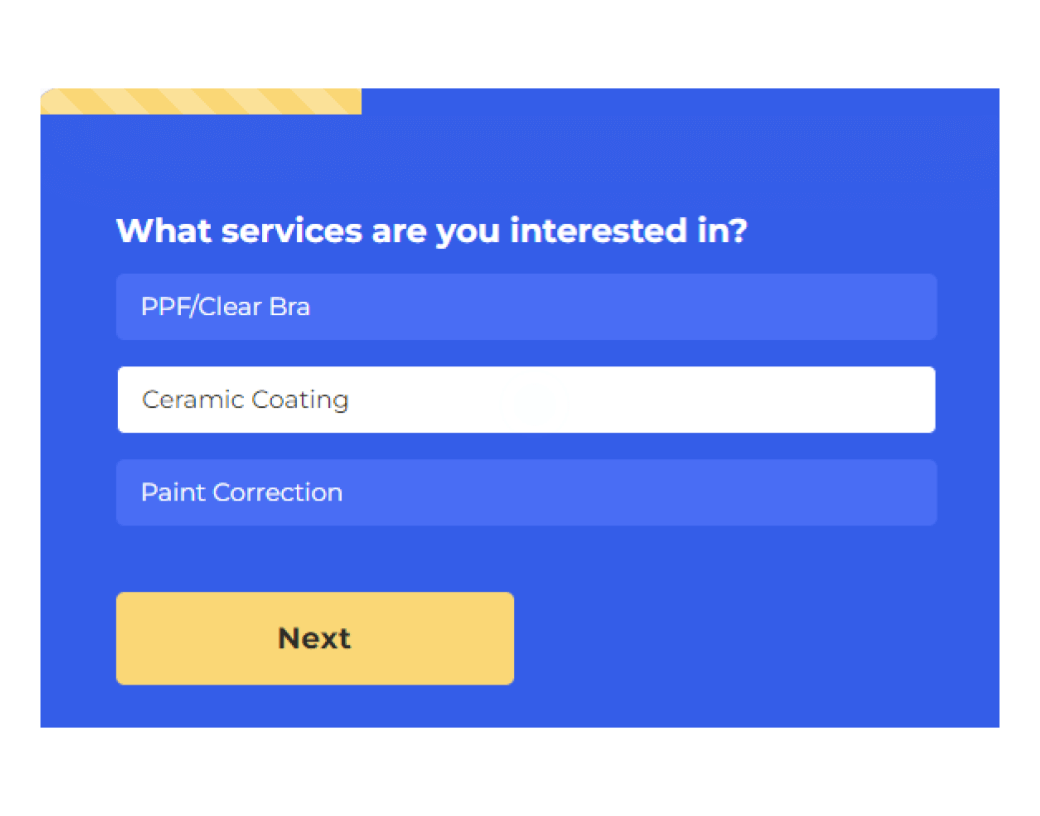Click the striped yellow progress bar

tap(200, 101)
